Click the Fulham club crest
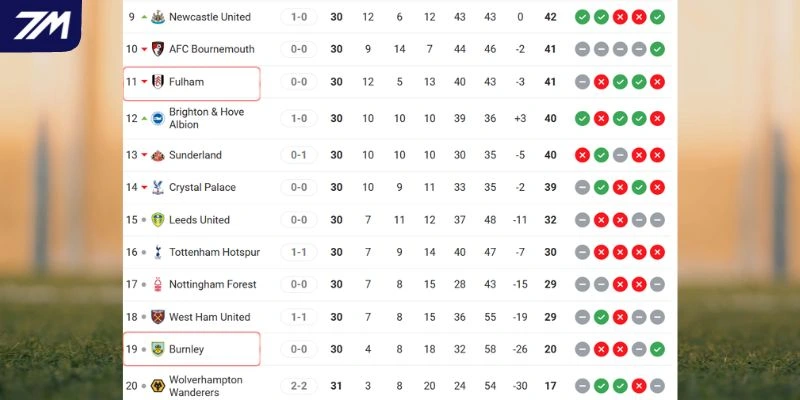The height and width of the screenshot is (400, 800). (x=157, y=82)
